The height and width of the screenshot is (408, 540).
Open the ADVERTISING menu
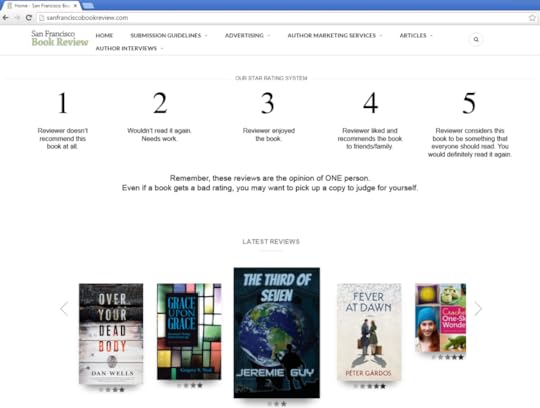[x=244, y=35]
